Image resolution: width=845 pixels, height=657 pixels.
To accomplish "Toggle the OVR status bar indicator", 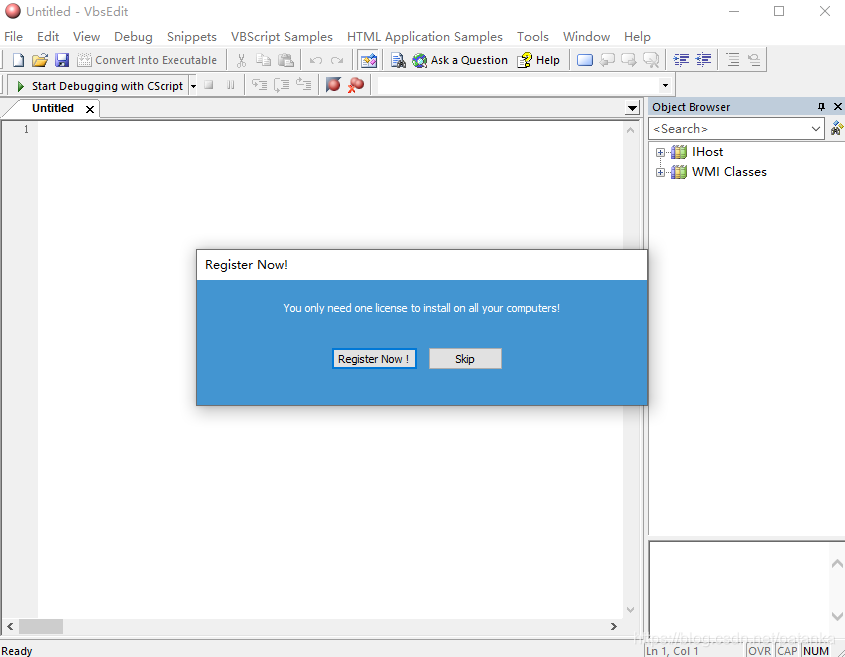I will [759, 651].
